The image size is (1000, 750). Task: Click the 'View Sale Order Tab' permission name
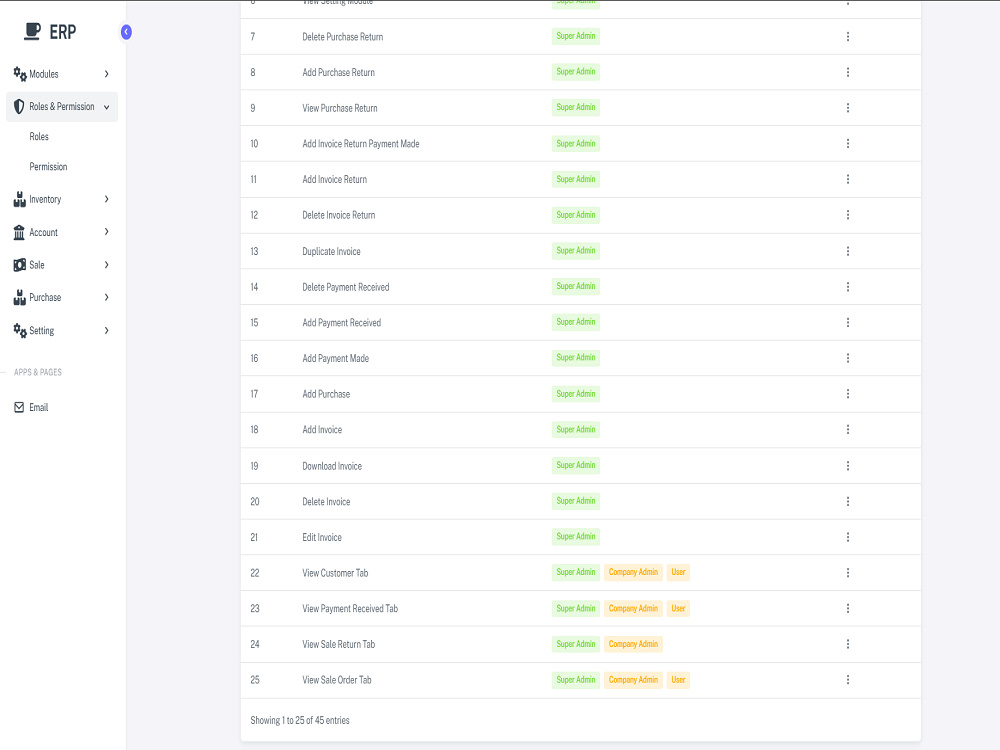coord(337,680)
